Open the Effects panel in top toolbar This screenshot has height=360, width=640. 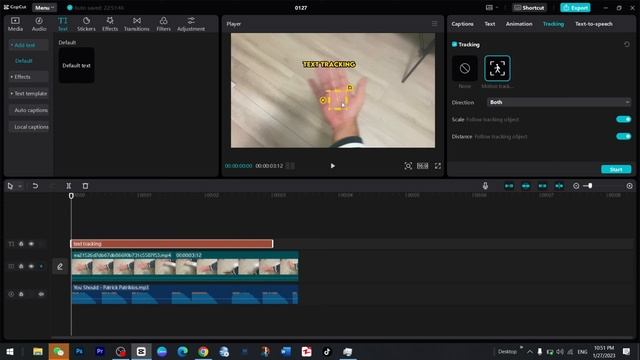pyautogui.click(x=110, y=24)
